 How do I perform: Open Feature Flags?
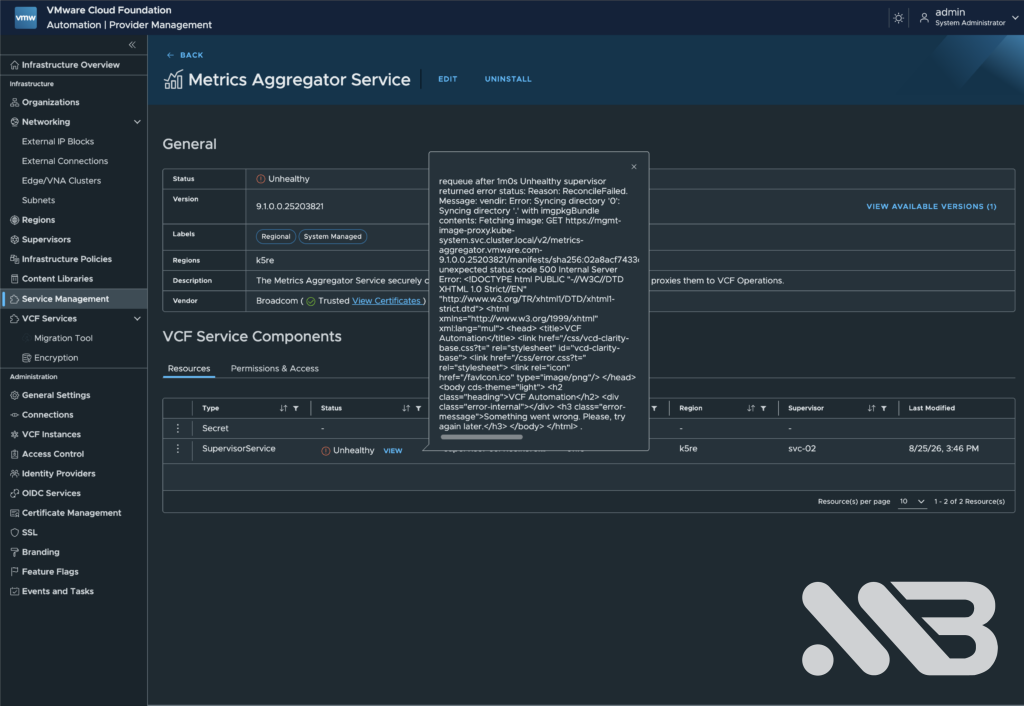click(x=50, y=571)
